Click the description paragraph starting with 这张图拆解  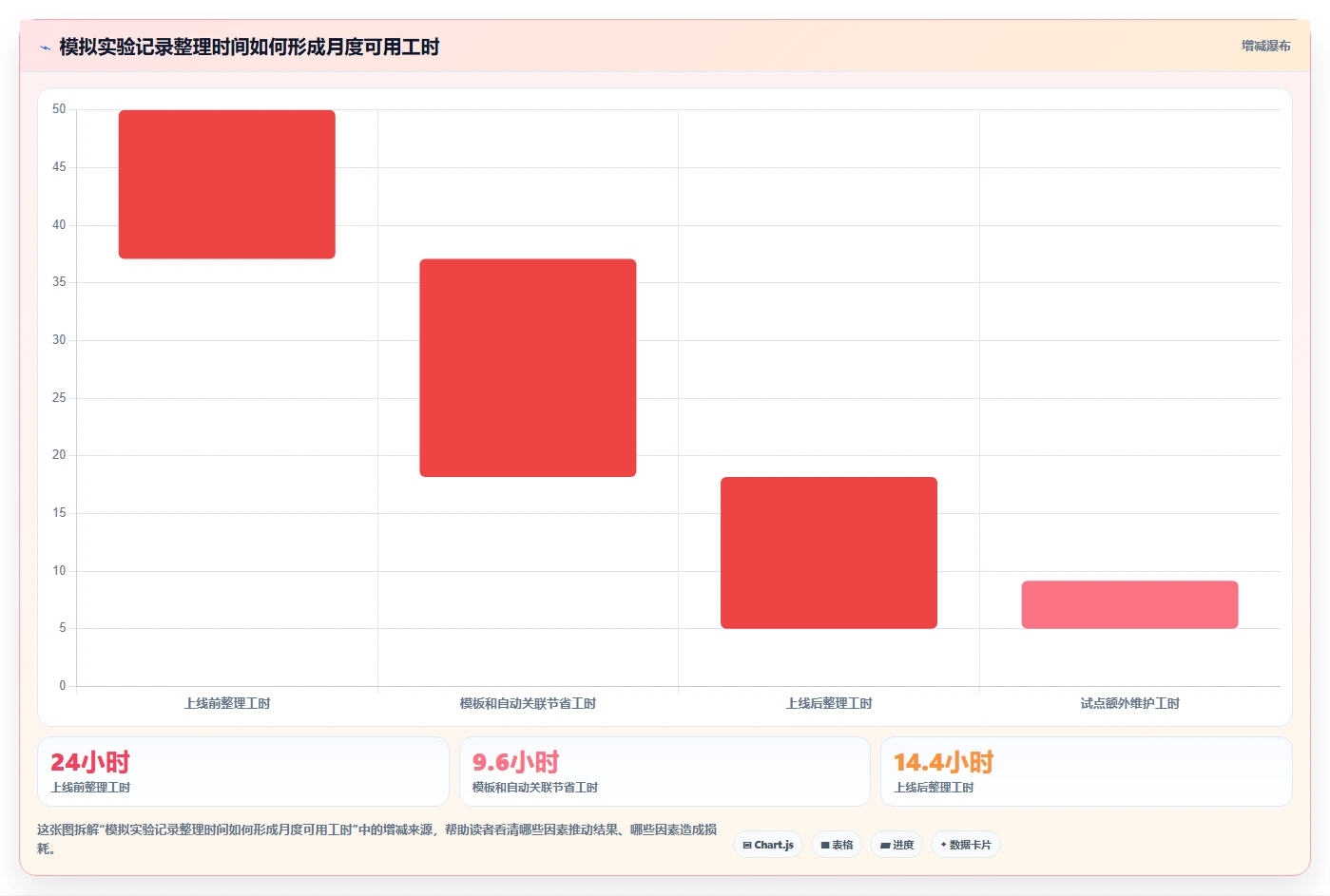(x=377, y=839)
